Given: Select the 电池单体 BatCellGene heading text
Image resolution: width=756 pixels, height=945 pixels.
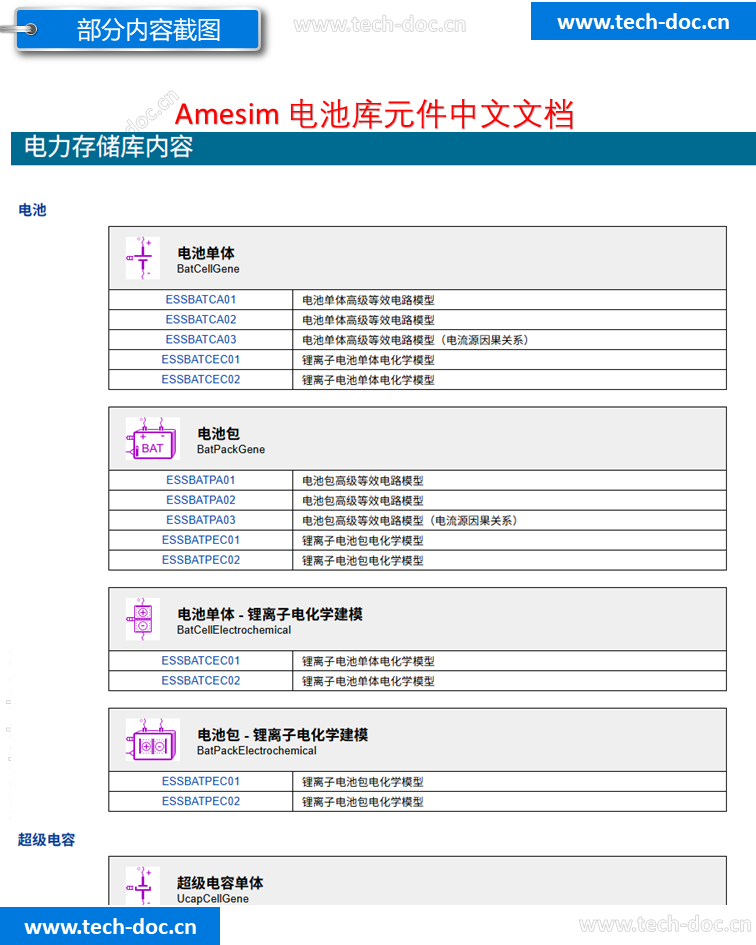Looking at the screenshot, I should (208, 260).
